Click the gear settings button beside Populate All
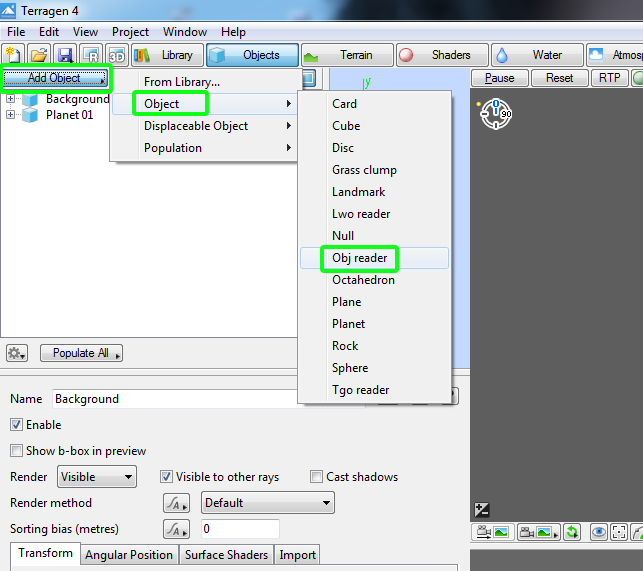Image resolution: width=643 pixels, height=571 pixels. click(x=17, y=353)
